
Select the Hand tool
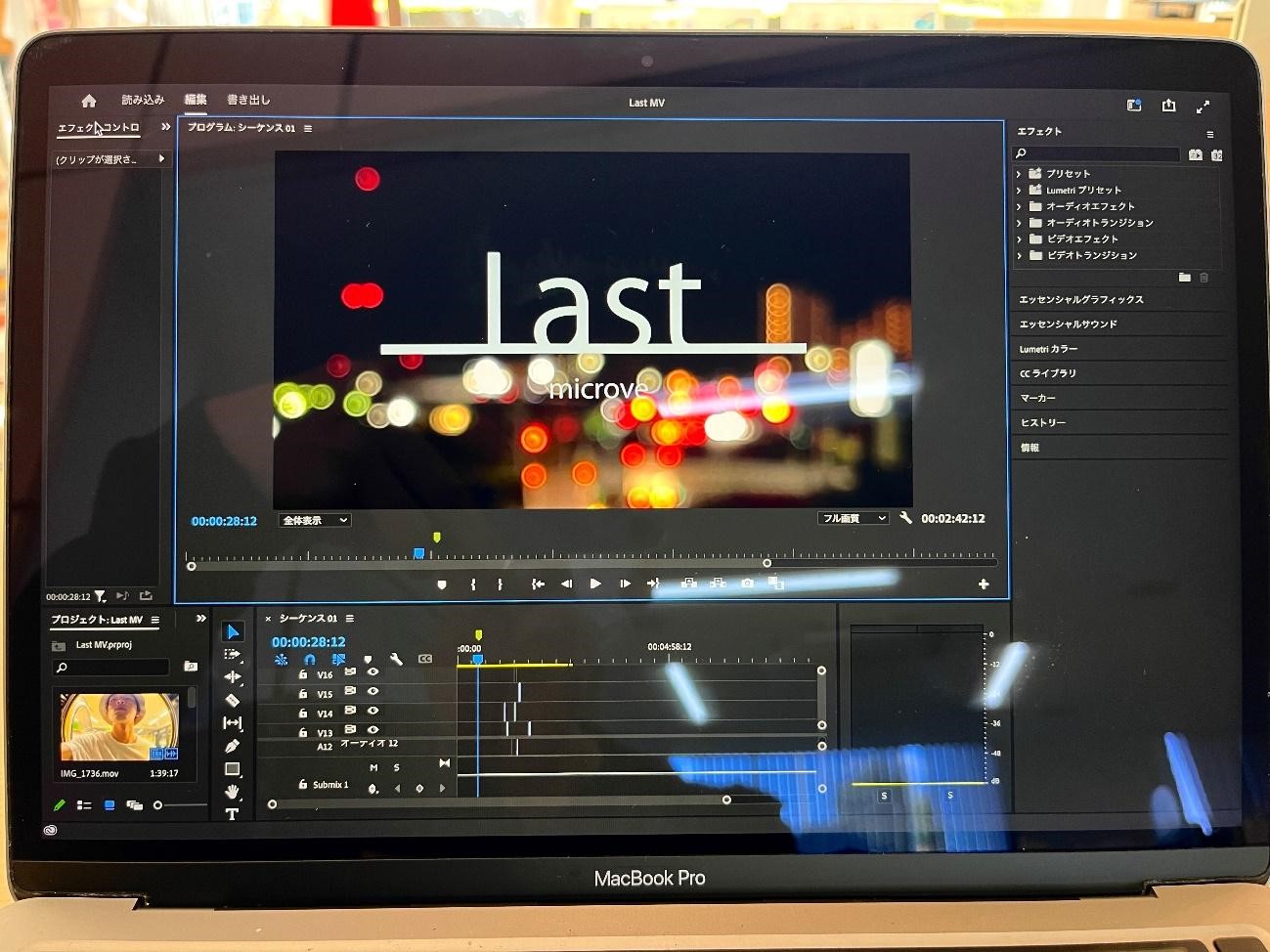[x=233, y=792]
